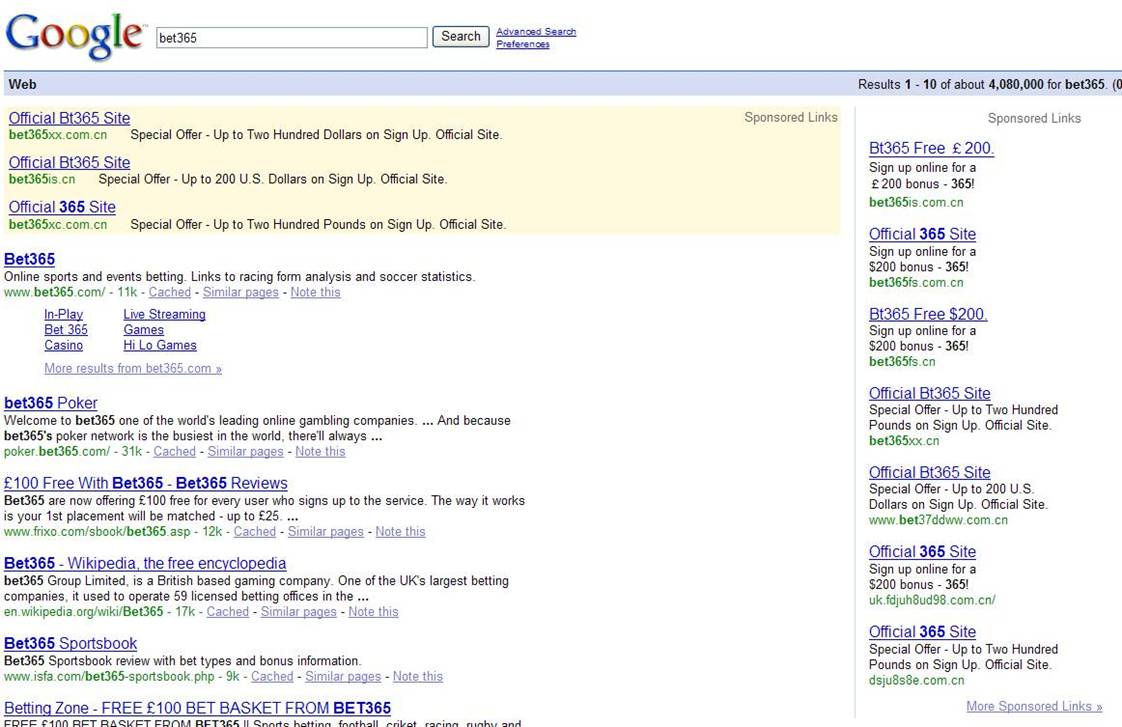This screenshot has width=1122, height=727.
Task: Open the Cached link for en.wikipedia.org result
Action: tap(228, 612)
